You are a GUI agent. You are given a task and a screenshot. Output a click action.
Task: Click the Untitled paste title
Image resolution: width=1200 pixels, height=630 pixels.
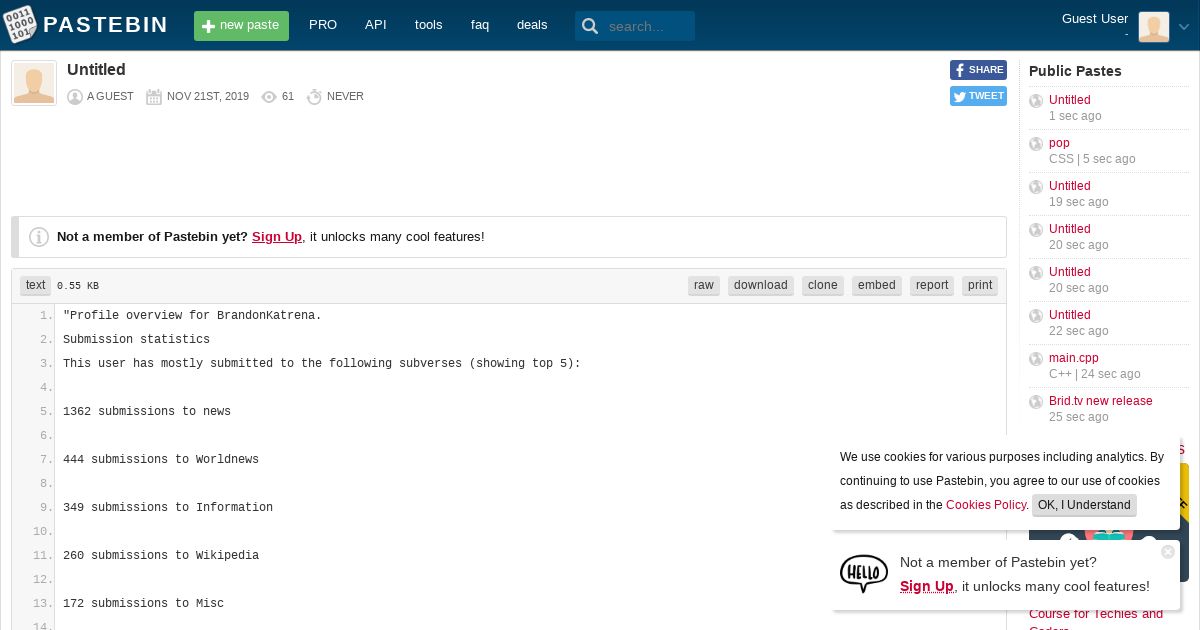pyautogui.click(x=96, y=70)
